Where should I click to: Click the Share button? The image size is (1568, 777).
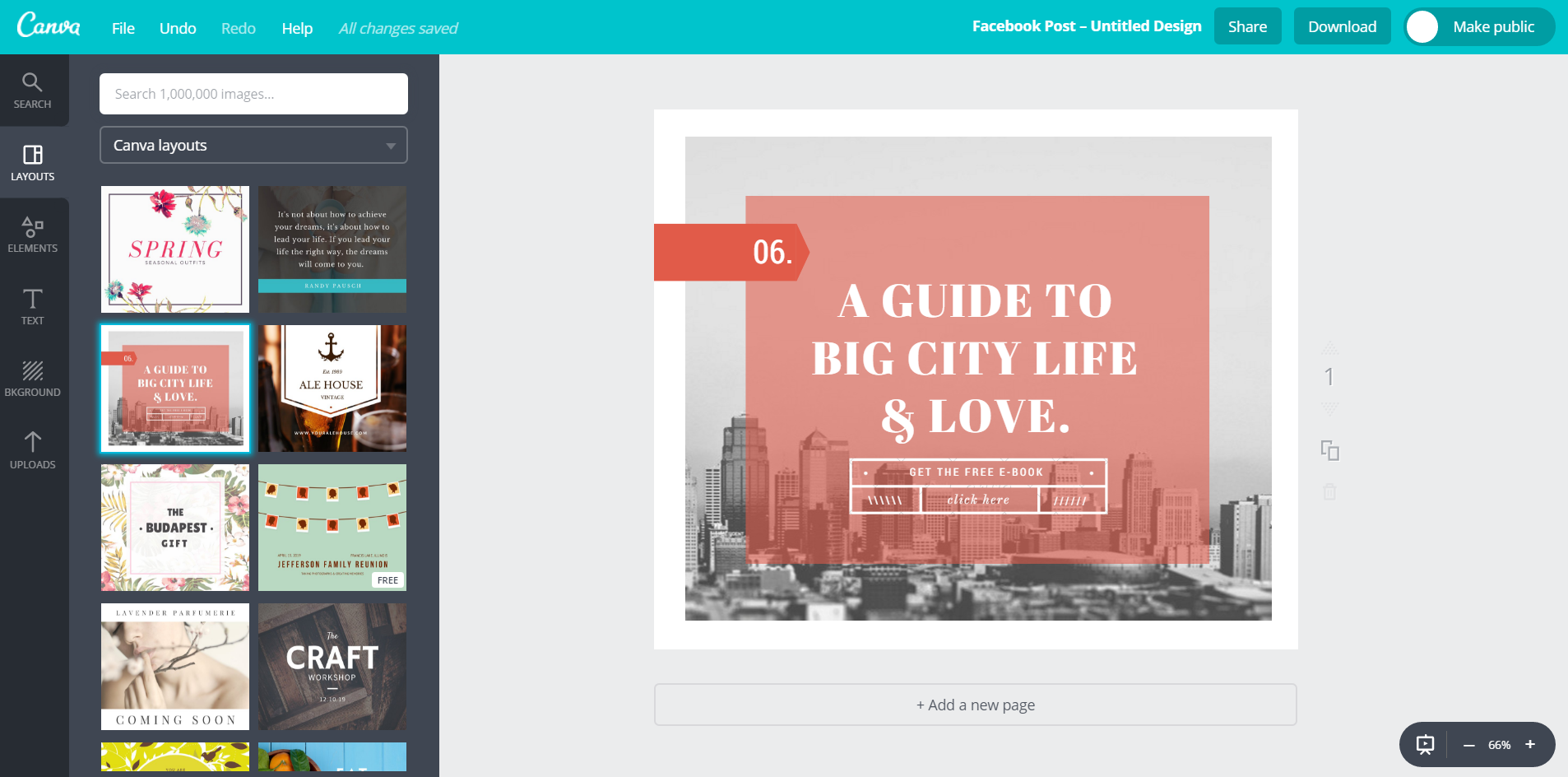pyautogui.click(x=1247, y=26)
